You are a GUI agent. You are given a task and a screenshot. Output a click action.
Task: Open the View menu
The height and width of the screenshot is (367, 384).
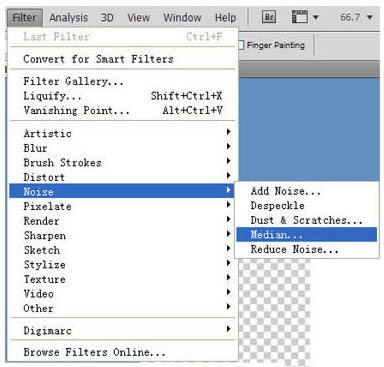click(138, 17)
